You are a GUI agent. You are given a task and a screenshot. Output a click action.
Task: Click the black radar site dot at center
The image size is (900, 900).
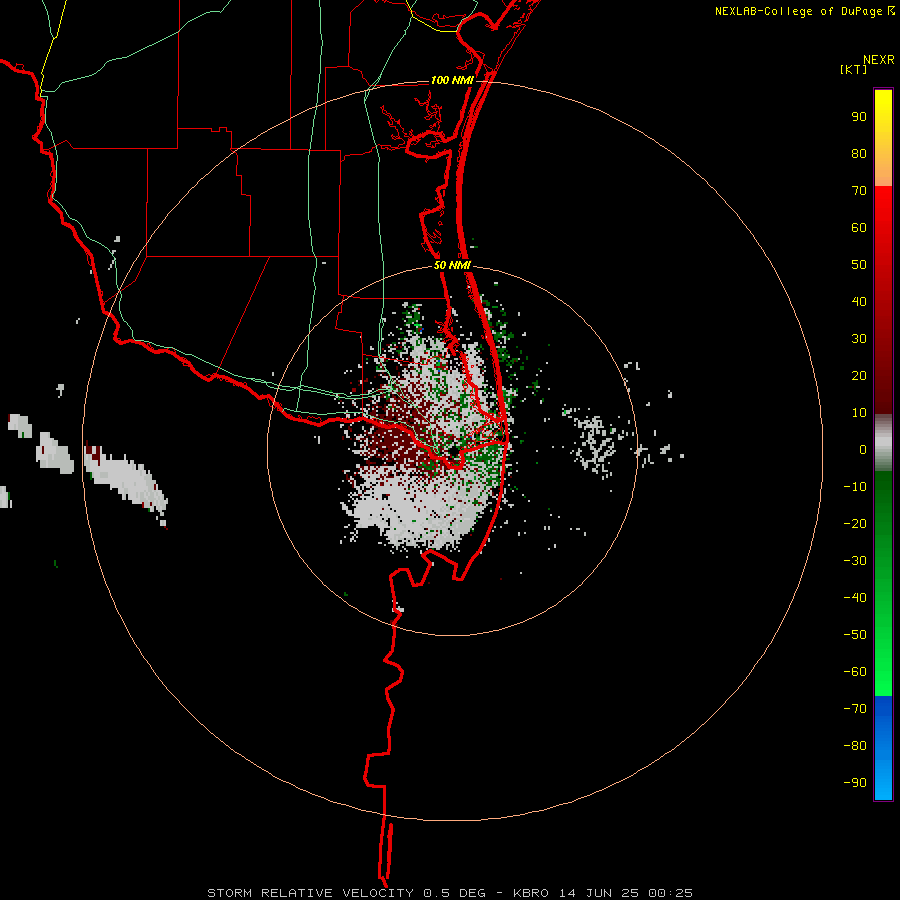tap(453, 452)
